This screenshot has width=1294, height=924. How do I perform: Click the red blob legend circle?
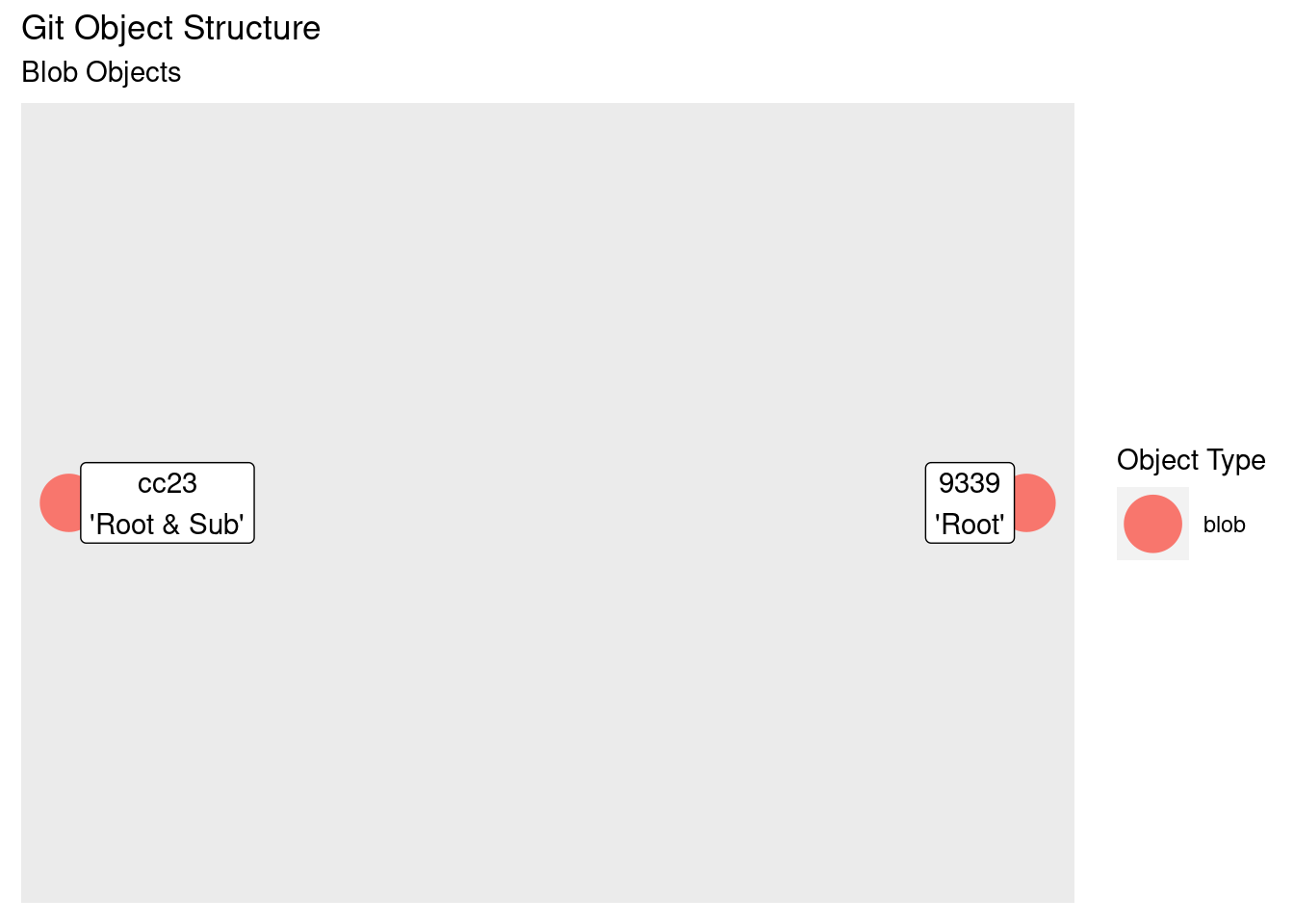pyautogui.click(x=1152, y=524)
